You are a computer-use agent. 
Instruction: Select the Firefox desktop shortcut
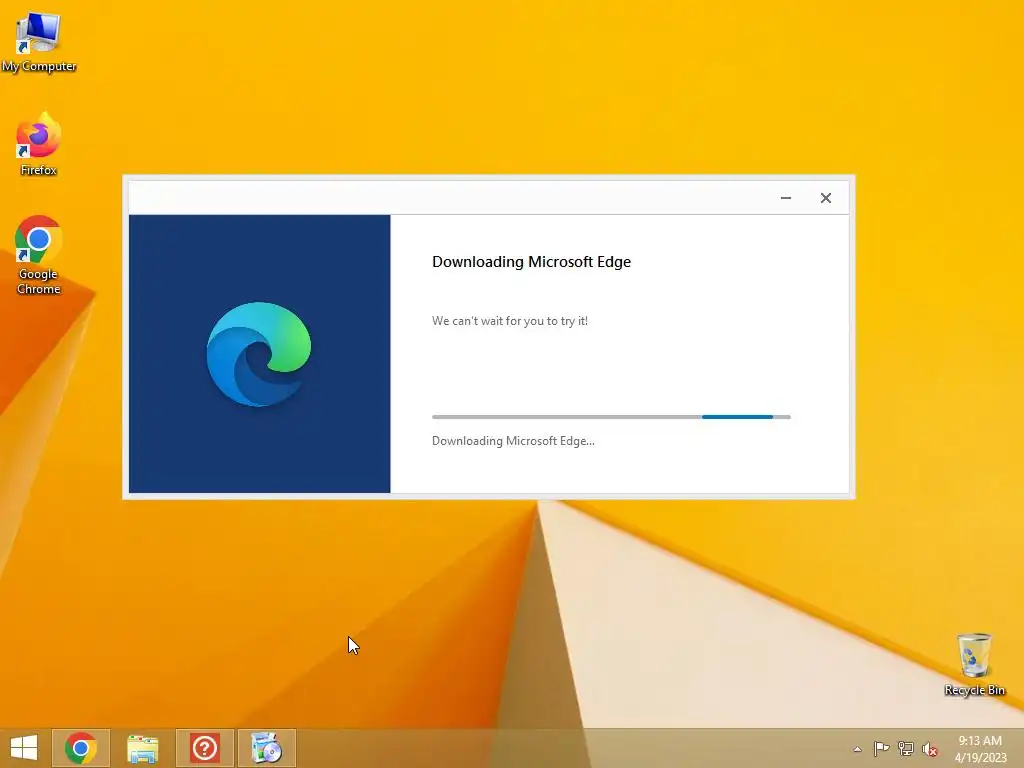(39, 144)
